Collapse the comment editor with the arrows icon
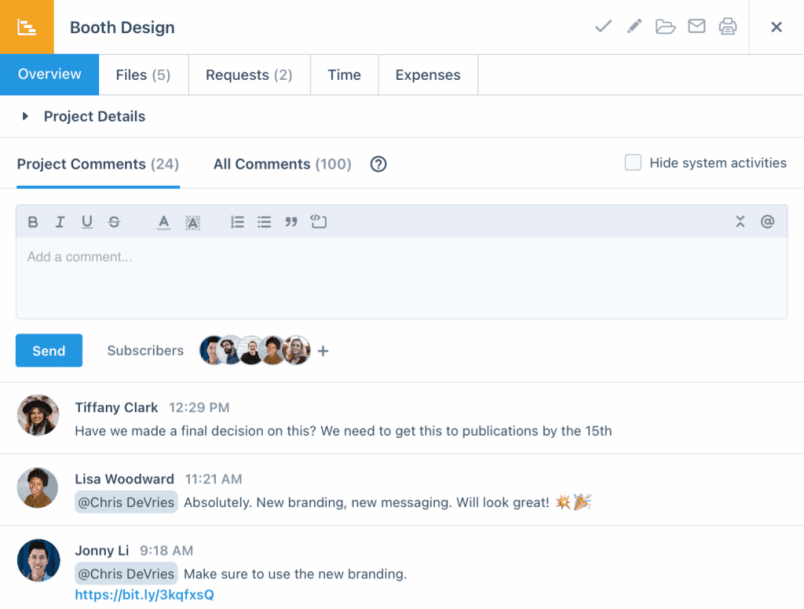Image resolution: width=804 pixels, height=609 pixels. 738,221
